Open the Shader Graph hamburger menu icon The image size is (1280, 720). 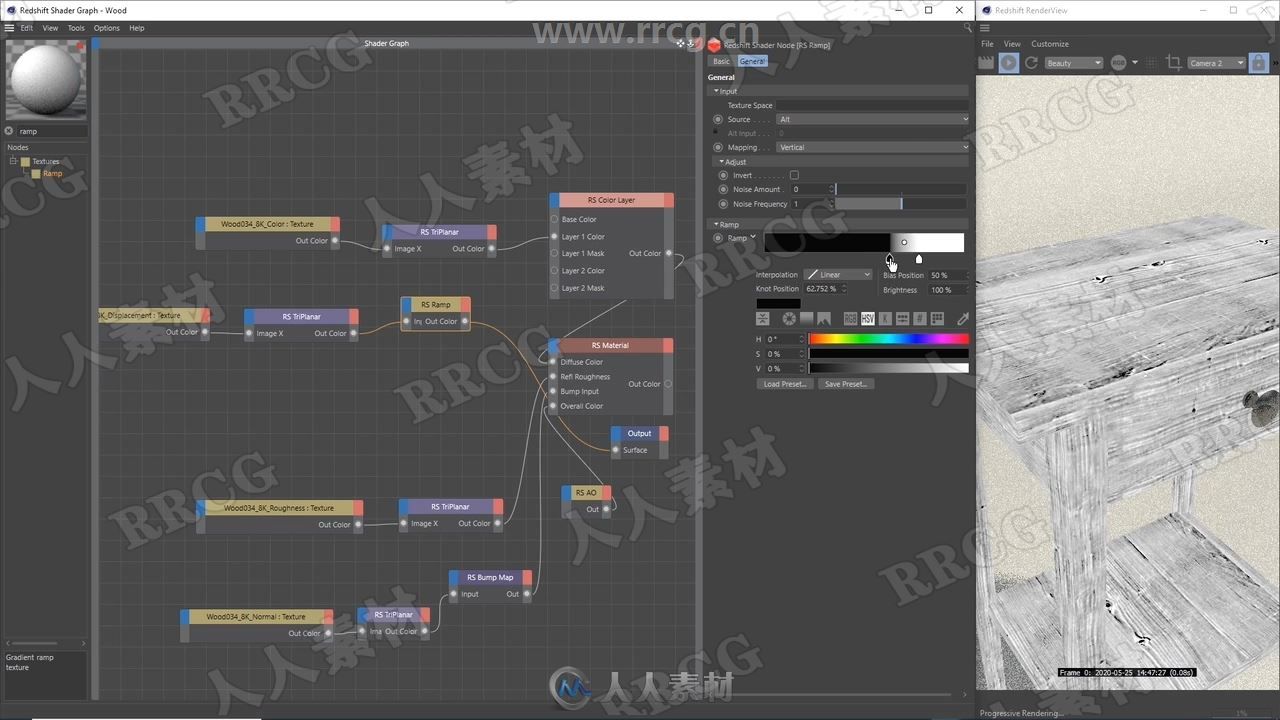(10, 28)
